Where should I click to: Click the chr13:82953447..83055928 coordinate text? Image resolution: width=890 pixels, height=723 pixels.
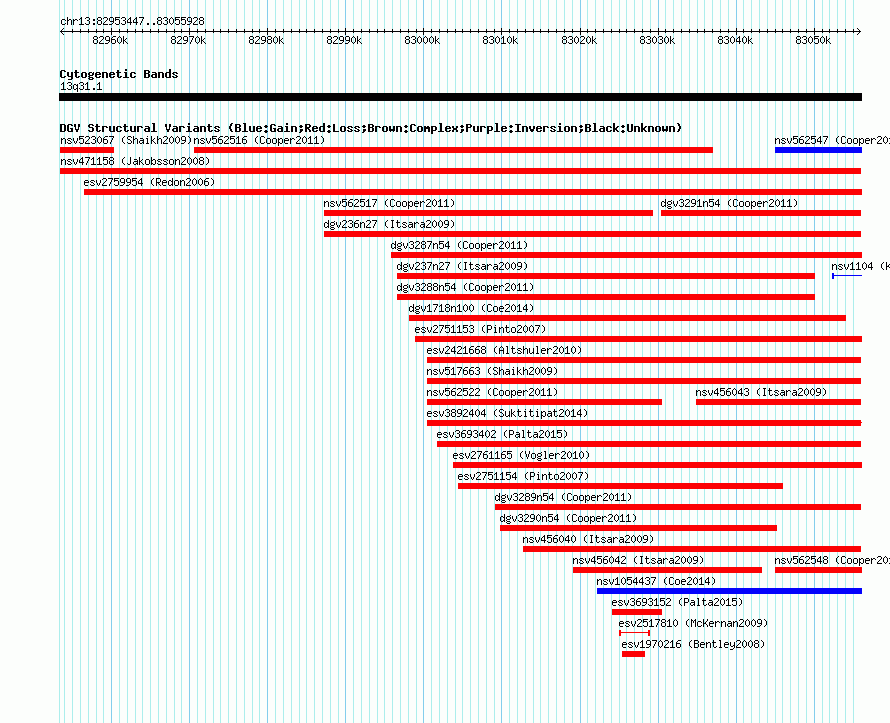click(132, 21)
